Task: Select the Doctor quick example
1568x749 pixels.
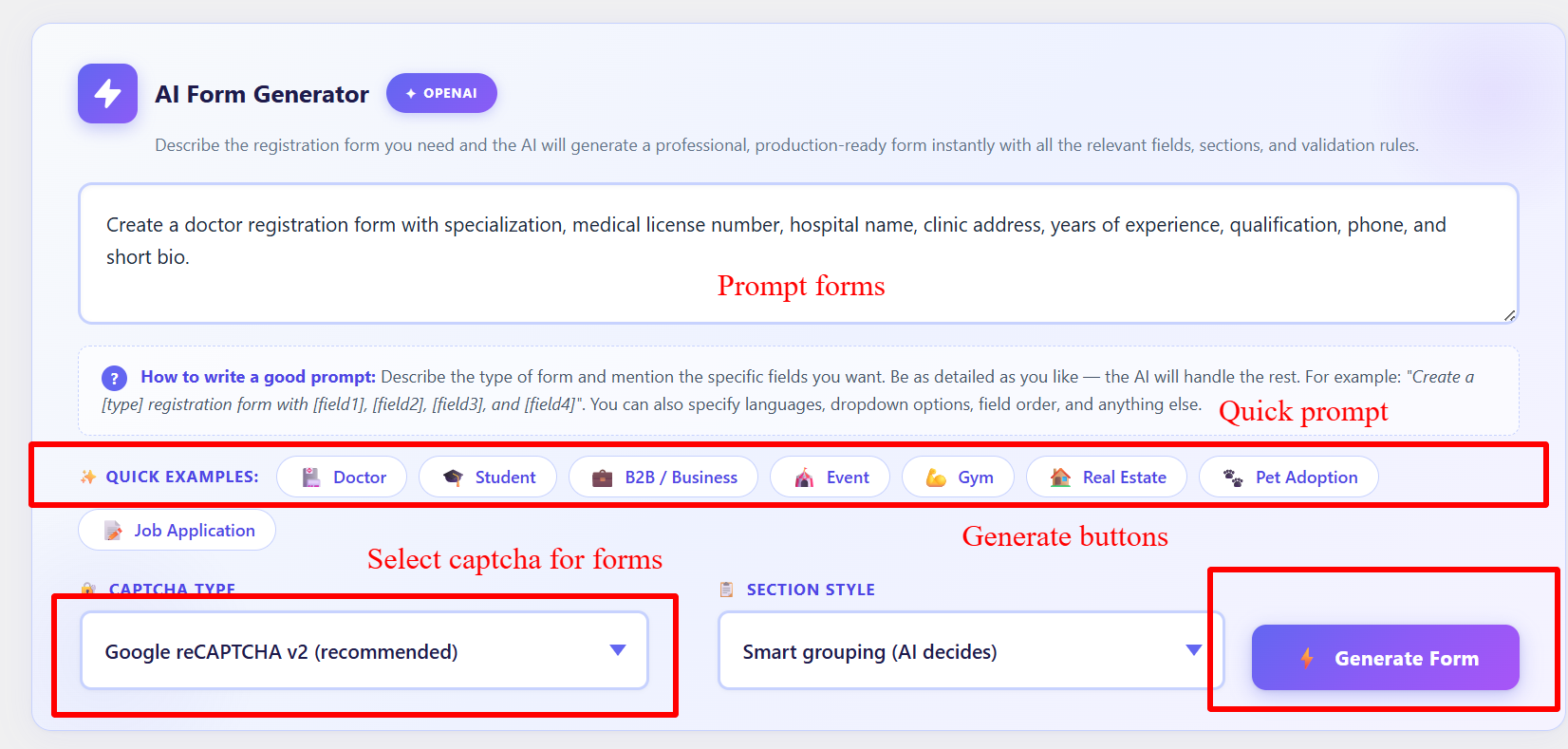Action: click(x=342, y=477)
